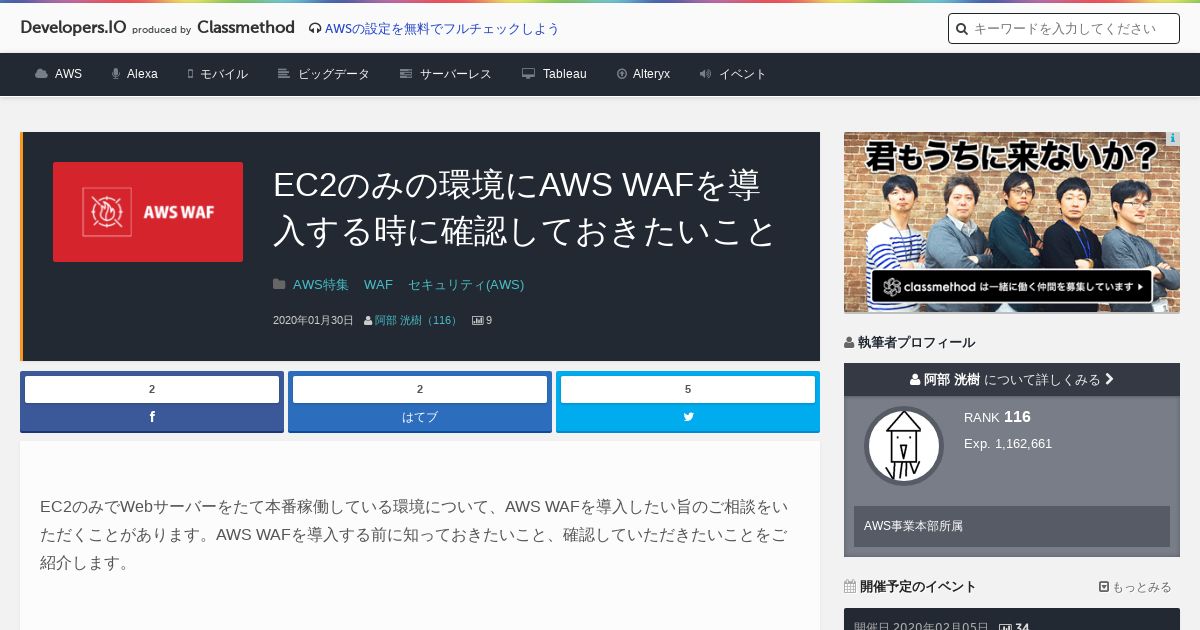Open the もっとみる events link
This screenshot has width=1200, height=630.
(x=1135, y=587)
